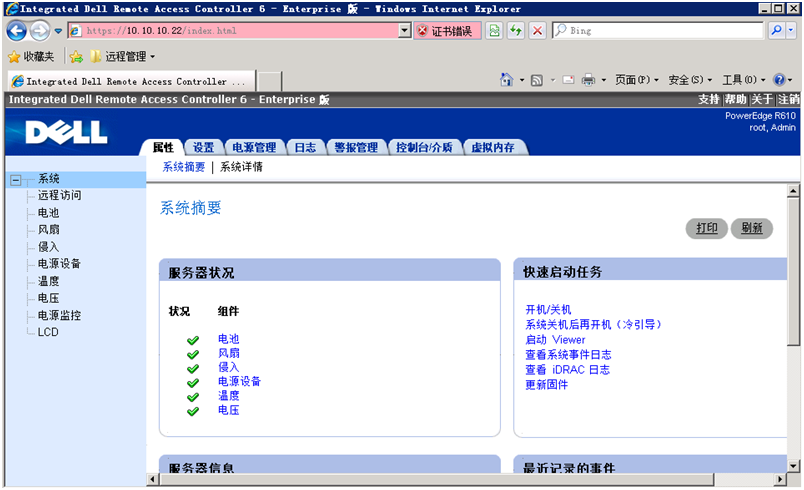The width and height of the screenshot is (804, 490).
Task: Open the 系统详情 sub-tab
Action: (x=241, y=167)
